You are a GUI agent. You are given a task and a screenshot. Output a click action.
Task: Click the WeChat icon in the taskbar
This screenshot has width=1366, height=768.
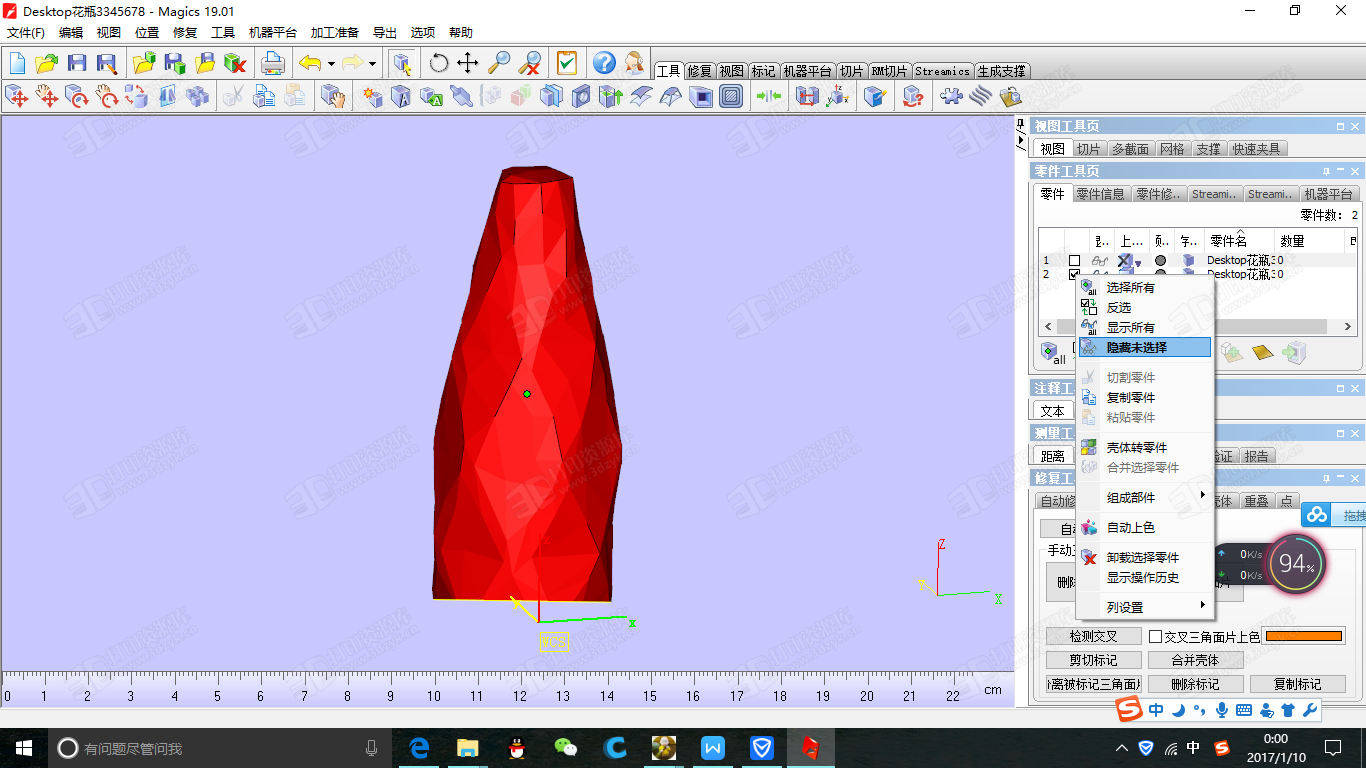pos(566,747)
